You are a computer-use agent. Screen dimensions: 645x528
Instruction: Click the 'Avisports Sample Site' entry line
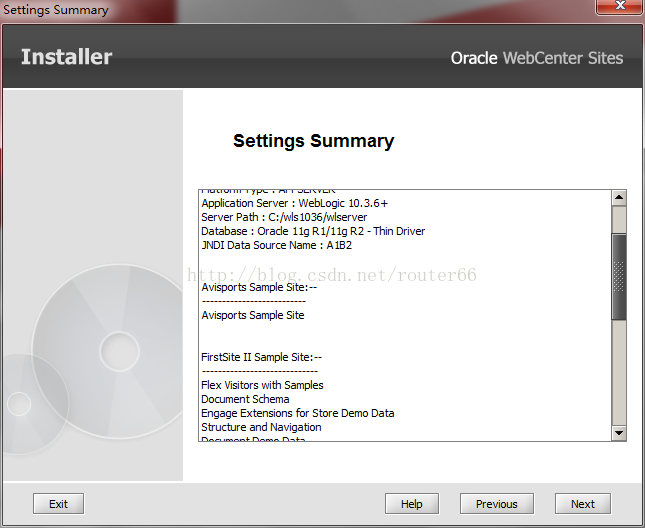tap(253, 315)
